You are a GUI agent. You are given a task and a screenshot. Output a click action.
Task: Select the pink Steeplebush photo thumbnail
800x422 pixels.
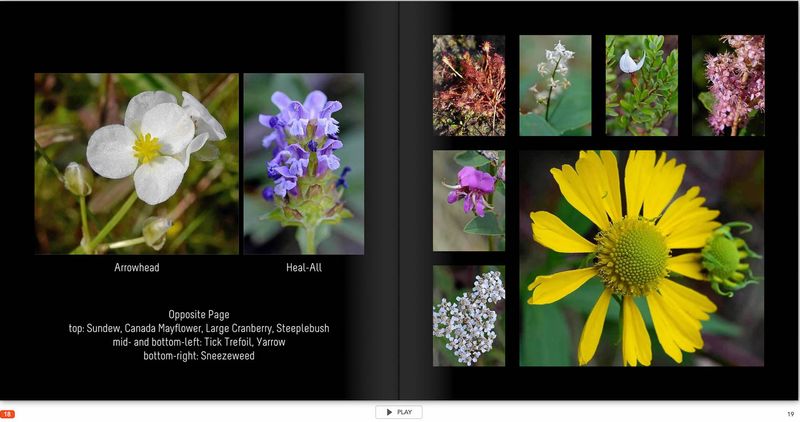click(728, 85)
